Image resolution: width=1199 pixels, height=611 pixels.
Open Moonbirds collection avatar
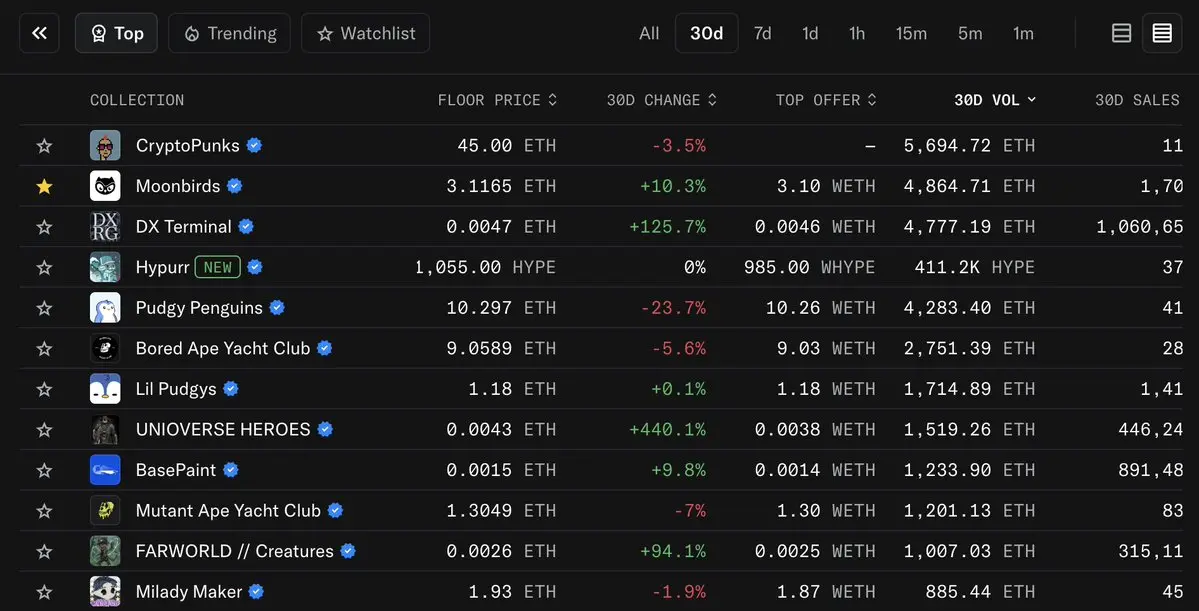pyautogui.click(x=105, y=186)
